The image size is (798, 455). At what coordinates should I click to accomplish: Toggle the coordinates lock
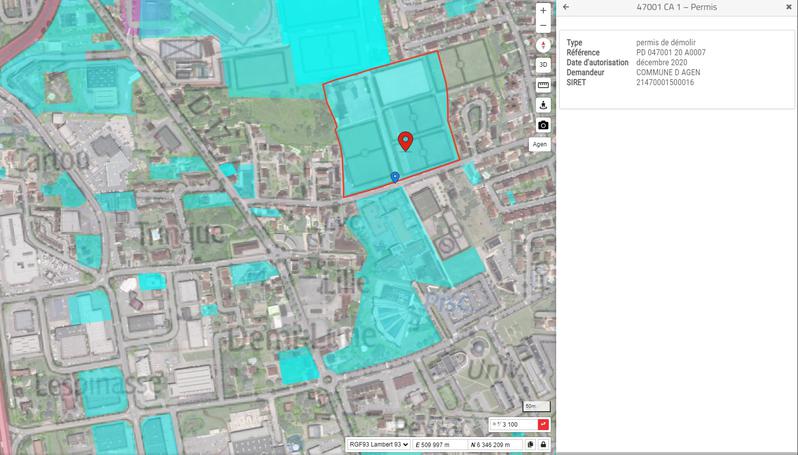pyautogui.click(x=543, y=444)
